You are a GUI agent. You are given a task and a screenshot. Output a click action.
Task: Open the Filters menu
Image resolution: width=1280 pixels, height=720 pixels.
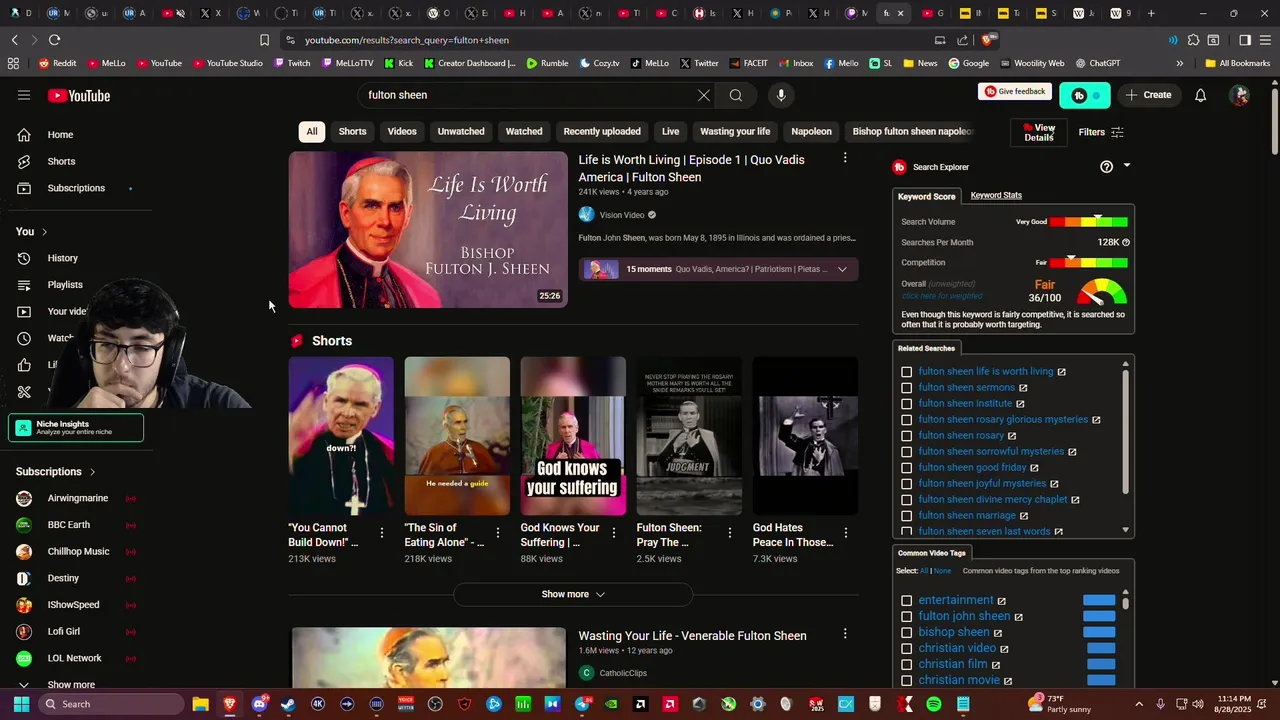pyautogui.click(x=1101, y=132)
